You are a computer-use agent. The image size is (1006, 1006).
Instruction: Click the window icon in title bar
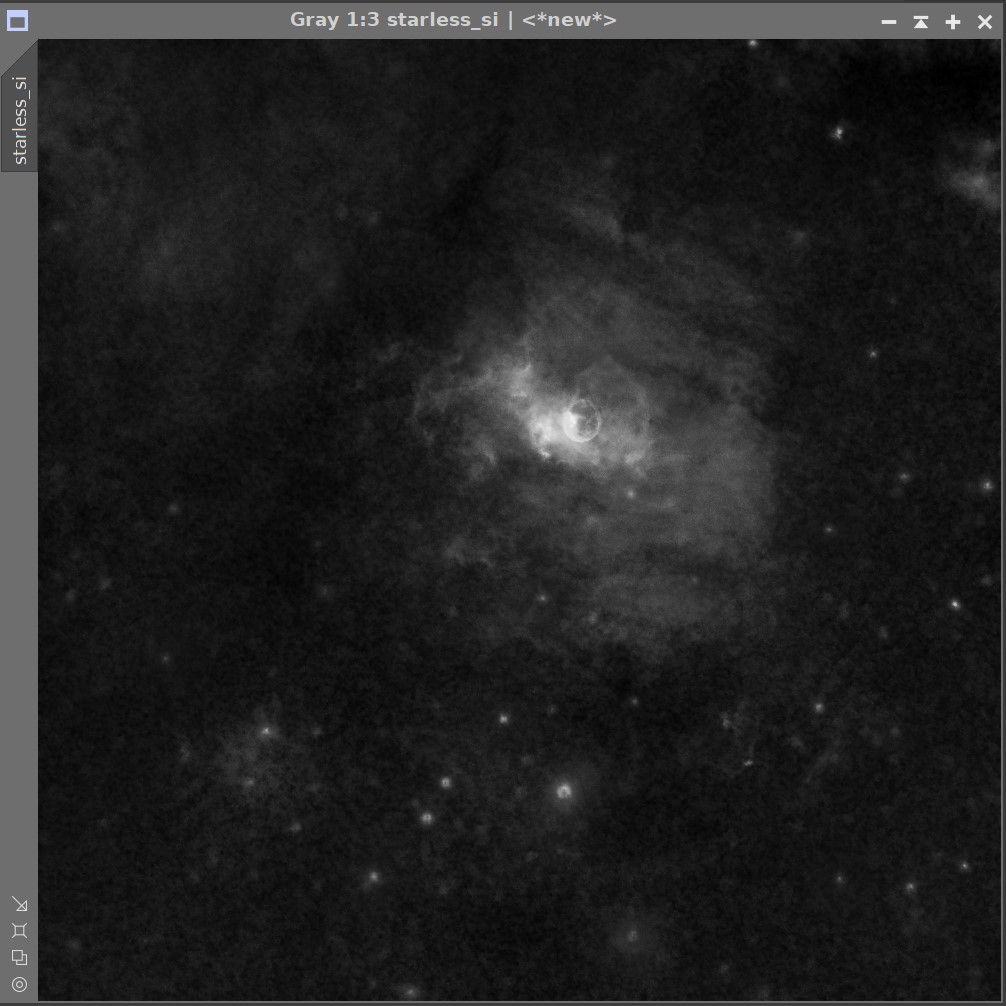[x=17, y=21]
